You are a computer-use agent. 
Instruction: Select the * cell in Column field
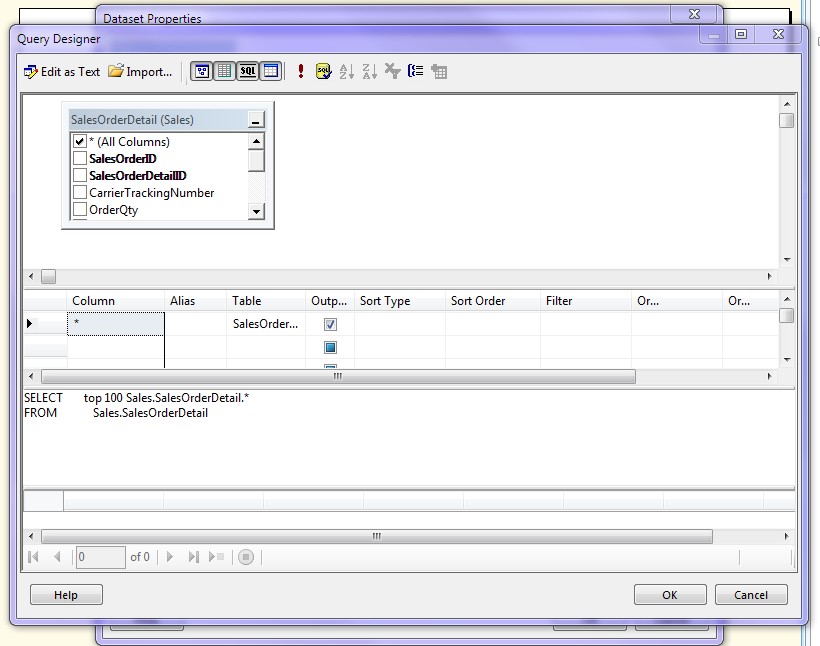click(116, 324)
